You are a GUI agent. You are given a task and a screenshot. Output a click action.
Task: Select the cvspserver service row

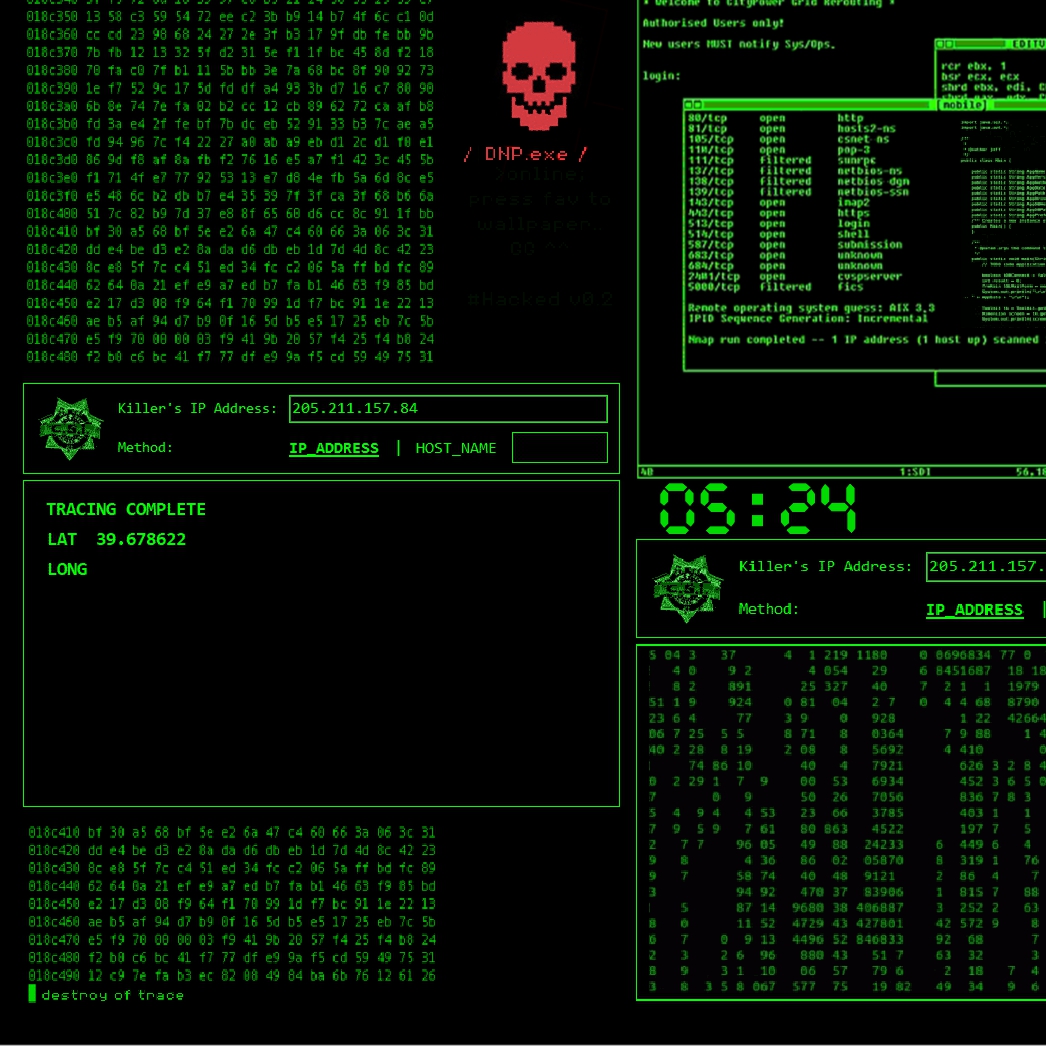[x=795, y=277]
